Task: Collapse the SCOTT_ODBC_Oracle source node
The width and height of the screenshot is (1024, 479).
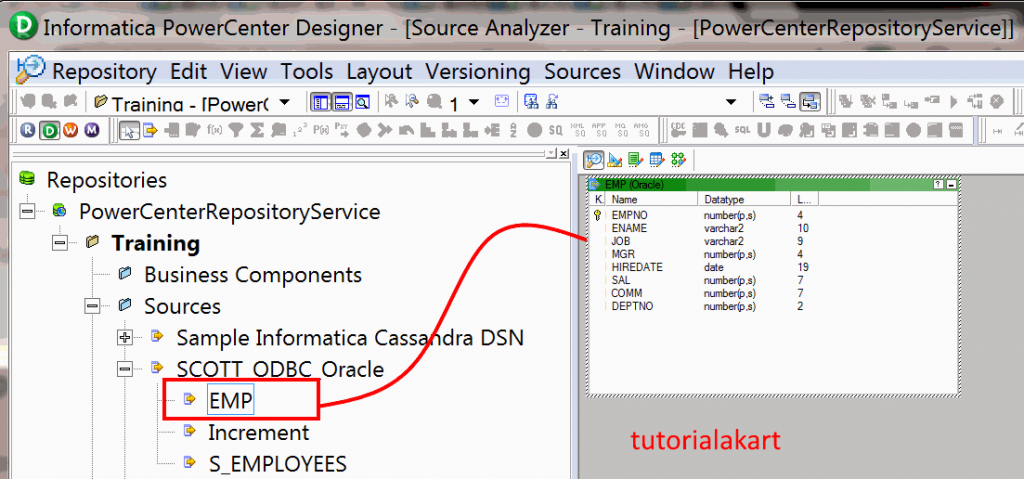Action: click(124, 369)
